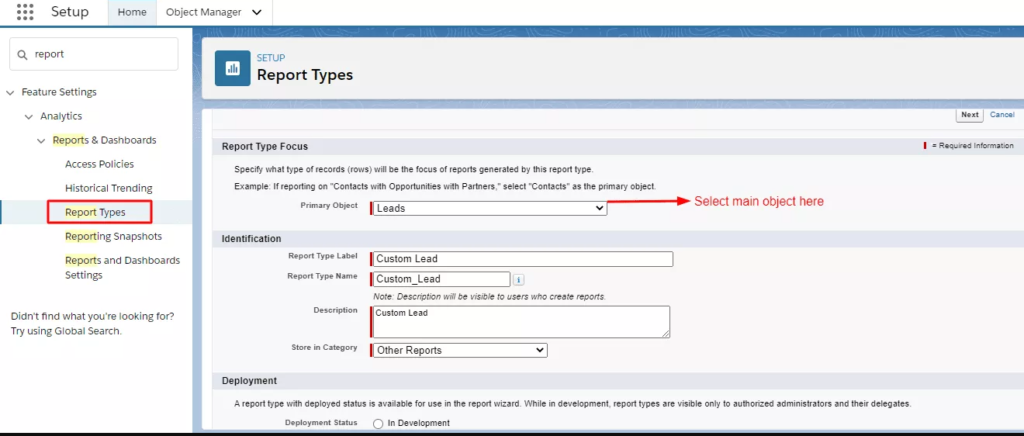The image size is (1024, 436).
Task: Click the Identification section header
Action: pyautogui.click(x=251, y=239)
